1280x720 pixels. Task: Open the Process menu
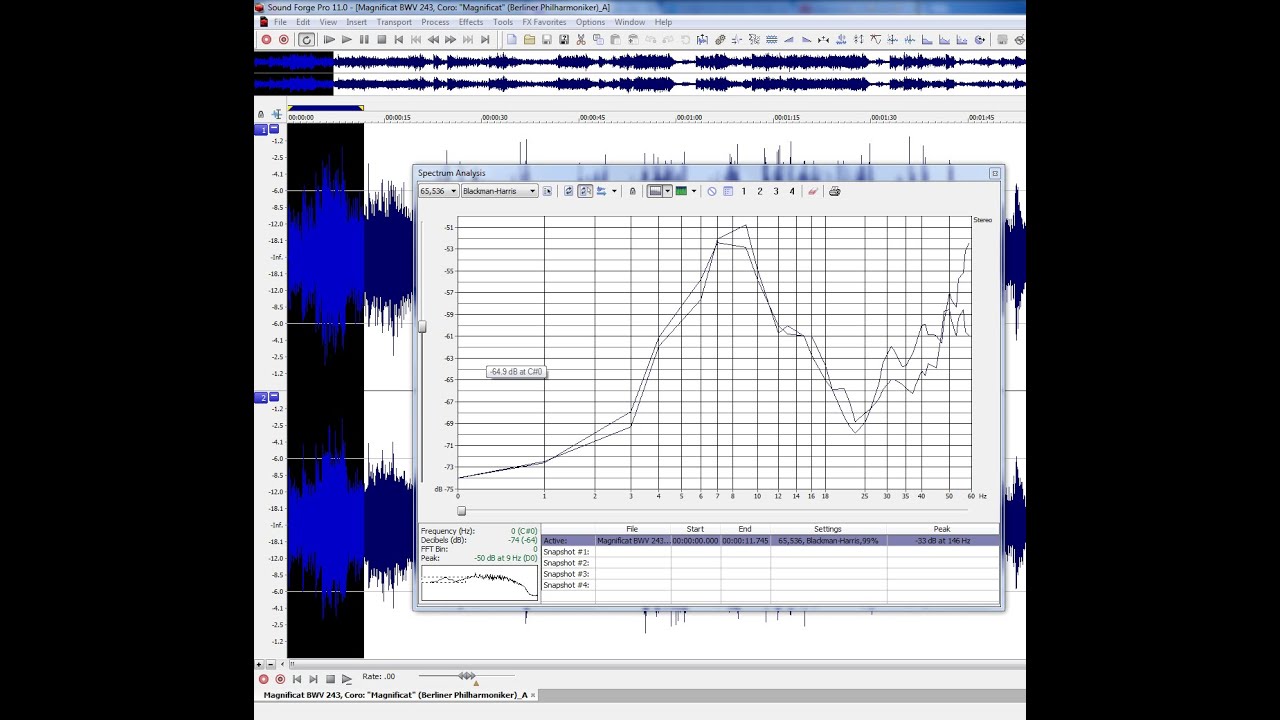tap(435, 22)
